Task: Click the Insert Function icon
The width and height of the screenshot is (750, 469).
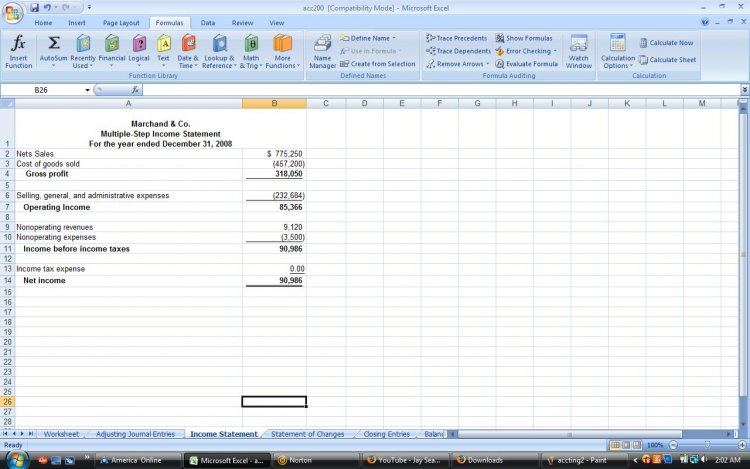Action: [18, 50]
